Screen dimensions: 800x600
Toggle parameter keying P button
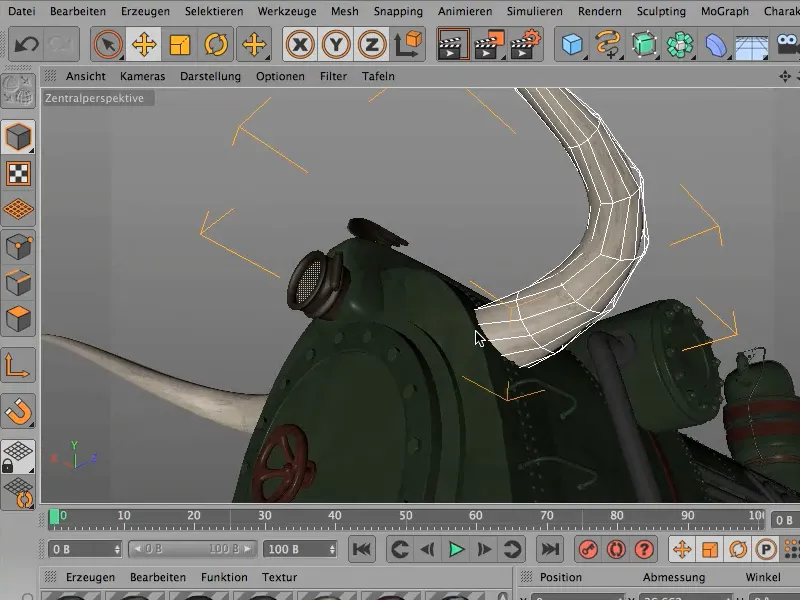point(765,549)
